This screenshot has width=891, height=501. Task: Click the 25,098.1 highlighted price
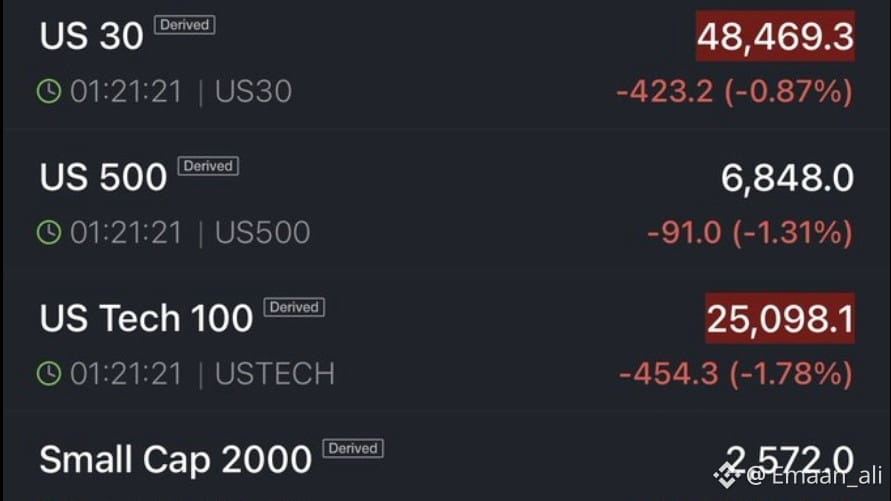(x=780, y=319)
